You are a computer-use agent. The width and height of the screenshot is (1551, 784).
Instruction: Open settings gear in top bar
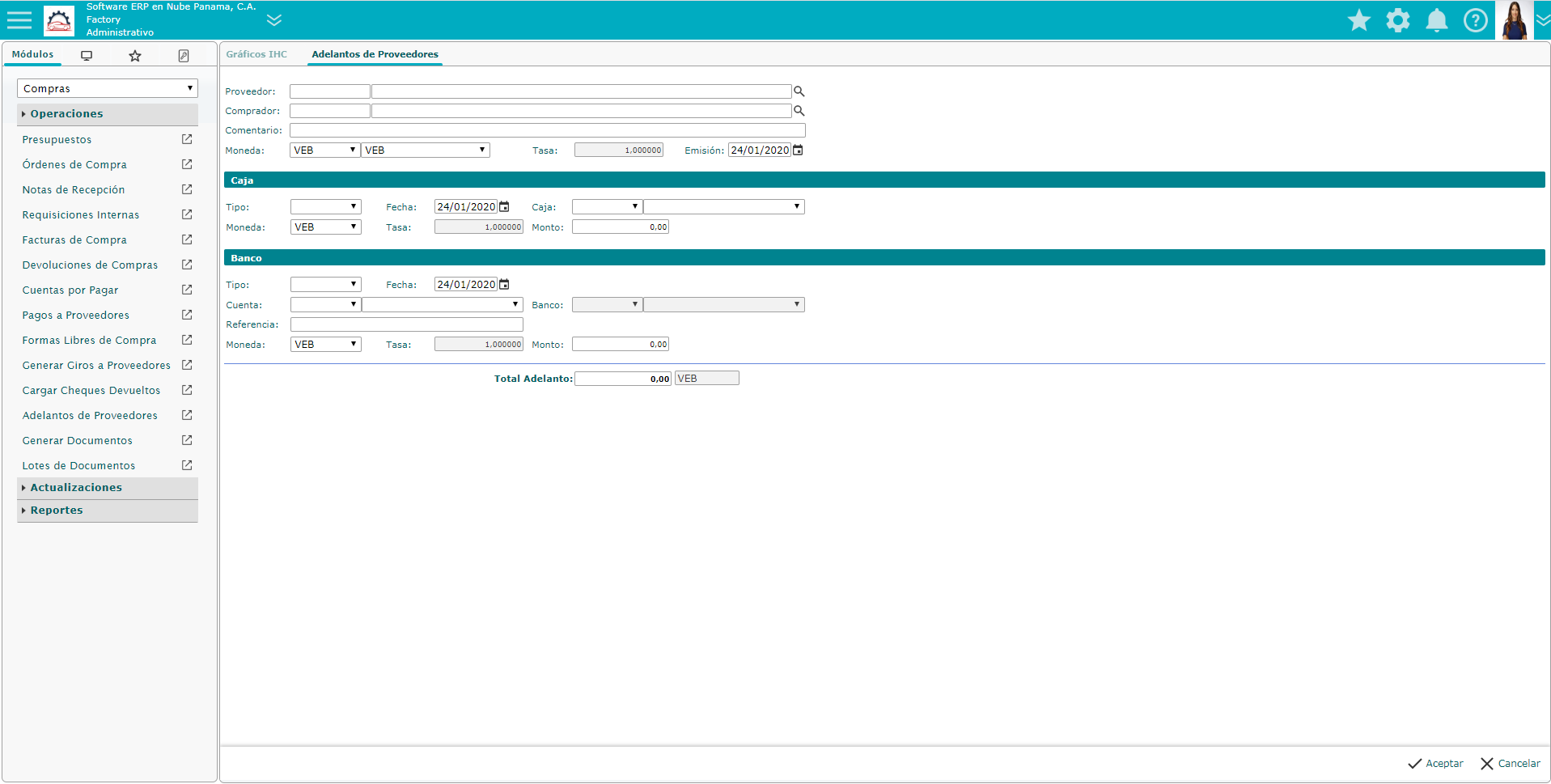coord(1397,20)
